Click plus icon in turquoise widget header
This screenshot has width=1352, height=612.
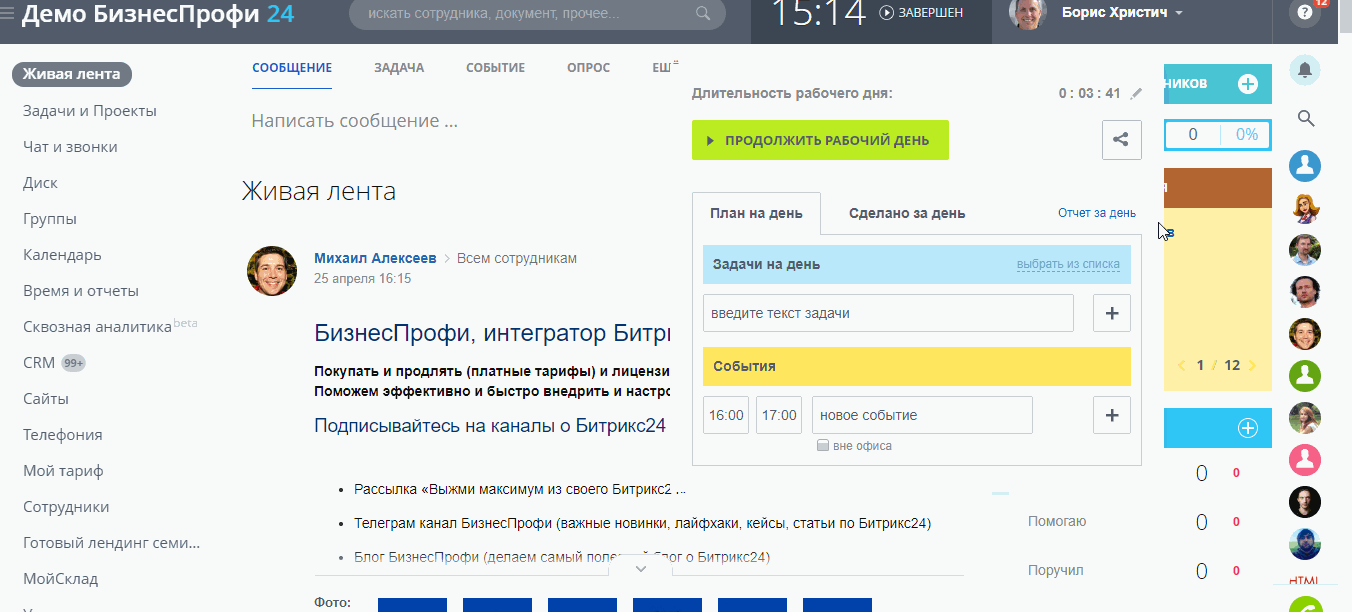click(x=1248, y=84)
